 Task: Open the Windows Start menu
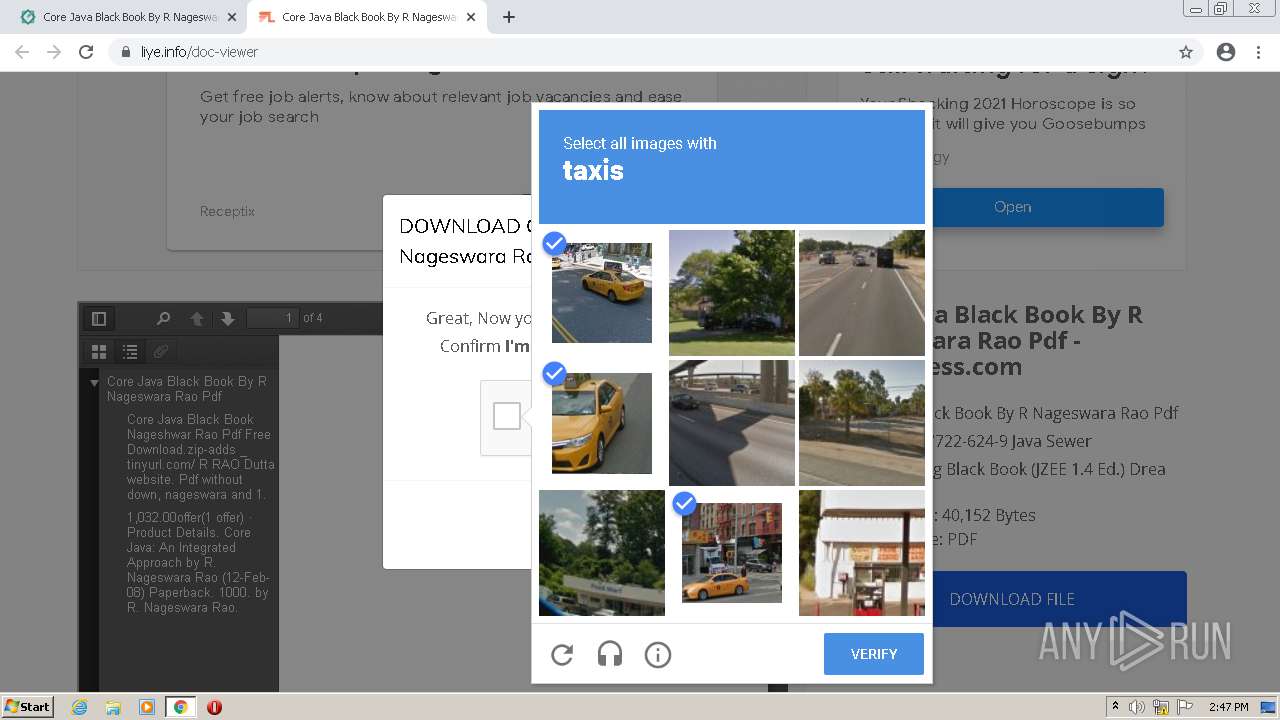(x=27, y=707)
